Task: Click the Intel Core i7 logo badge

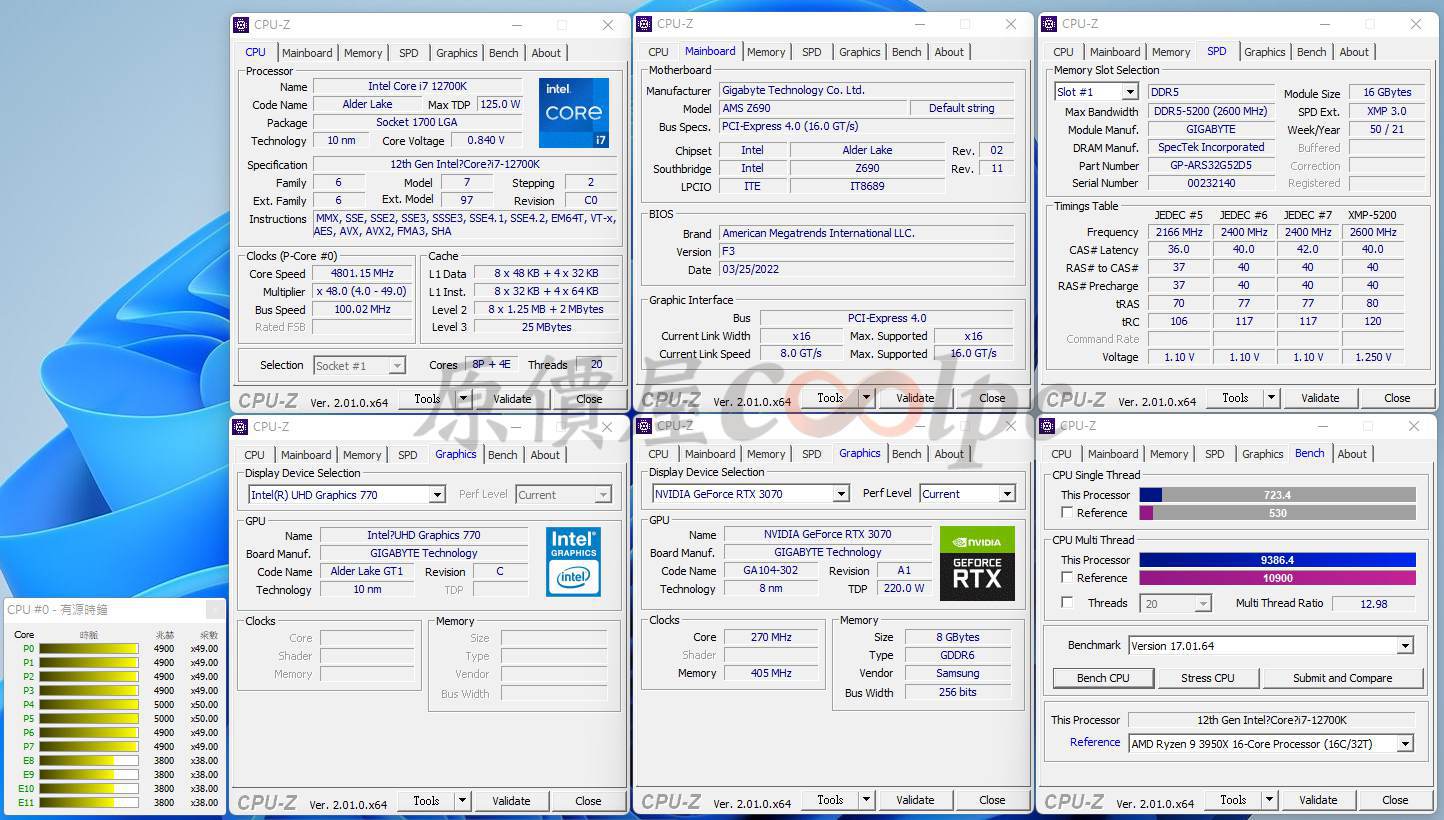Action: coord(574,113)
